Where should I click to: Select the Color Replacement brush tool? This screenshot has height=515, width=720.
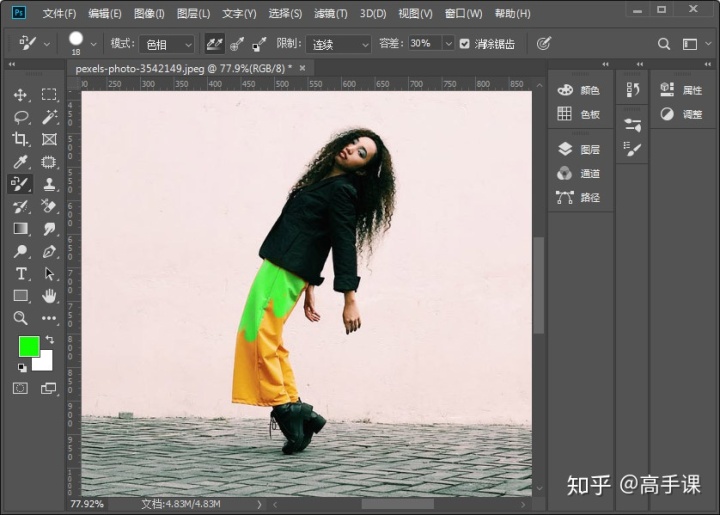pyautogui.click(x=20, y=184)
